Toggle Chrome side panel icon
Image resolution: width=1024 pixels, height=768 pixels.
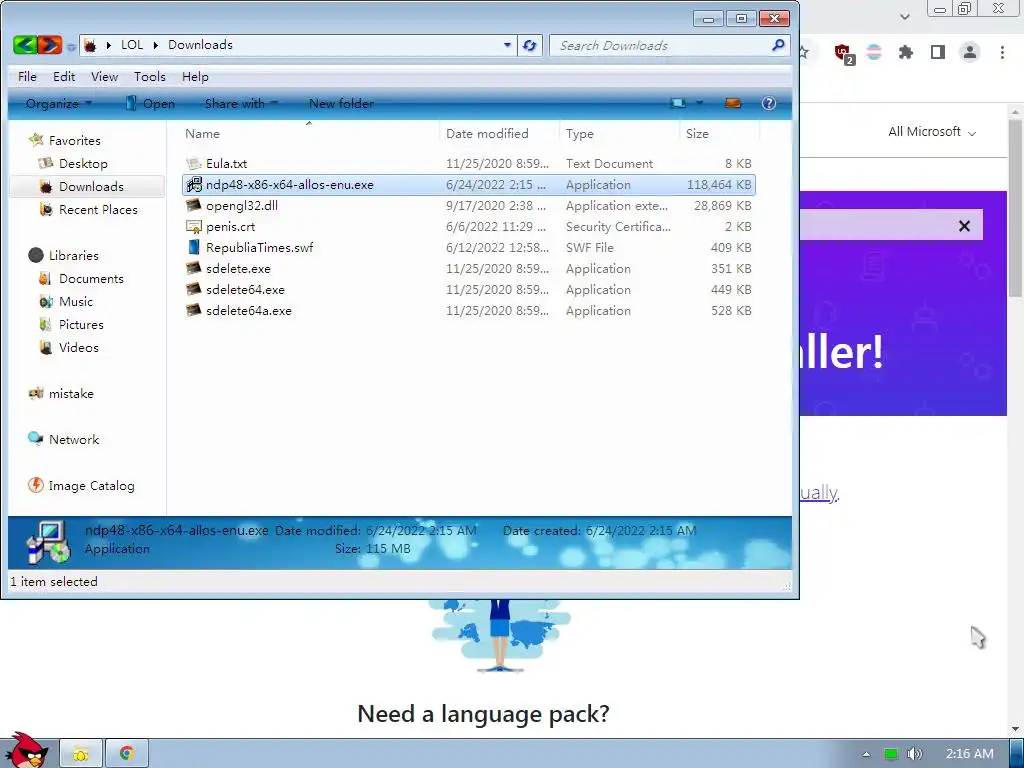point(938,52)
